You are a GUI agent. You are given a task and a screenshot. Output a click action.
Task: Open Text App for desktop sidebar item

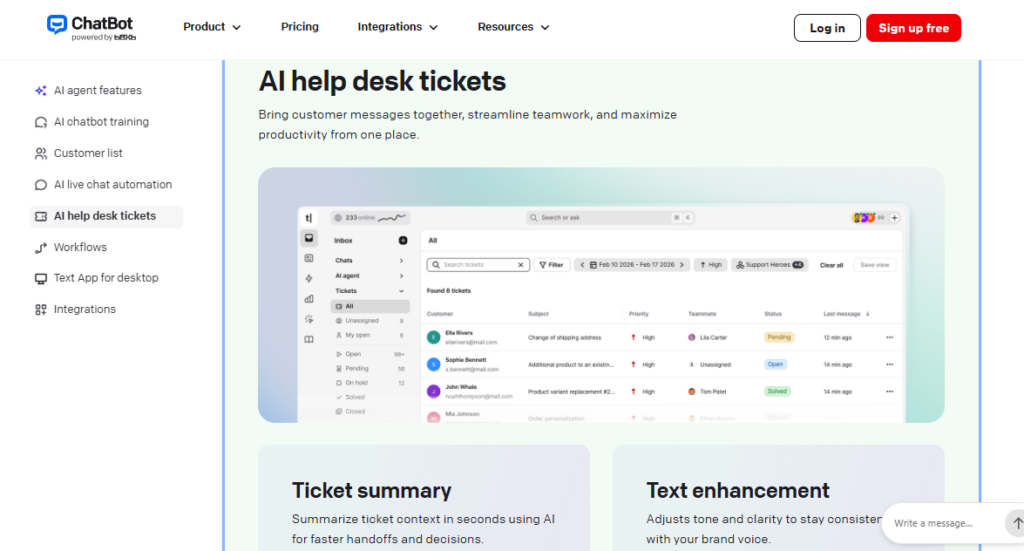pyautogui.click(x=106, y=278)
